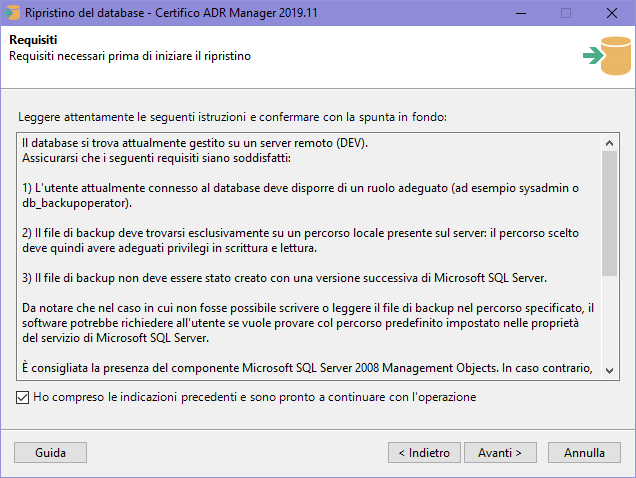Click the 'Requisiti' bold heading
This screenshot has height=478, width=636.
point(33,39)
